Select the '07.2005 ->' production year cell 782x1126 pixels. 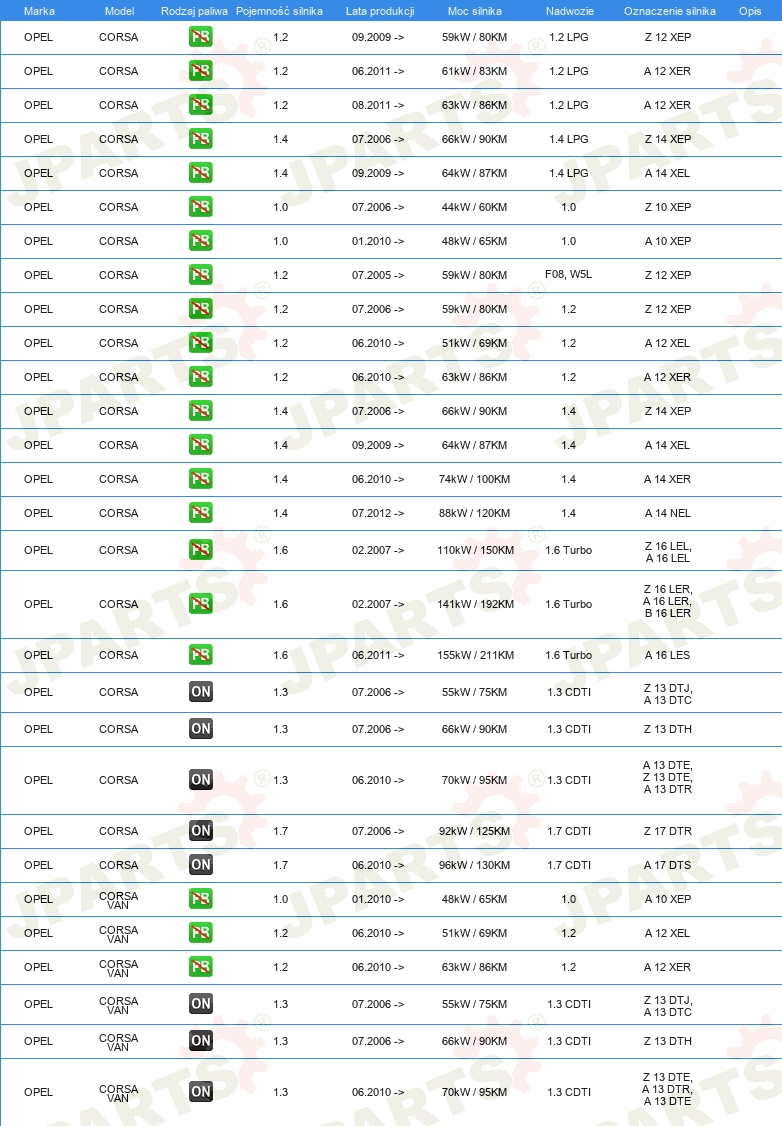point(378,275)
